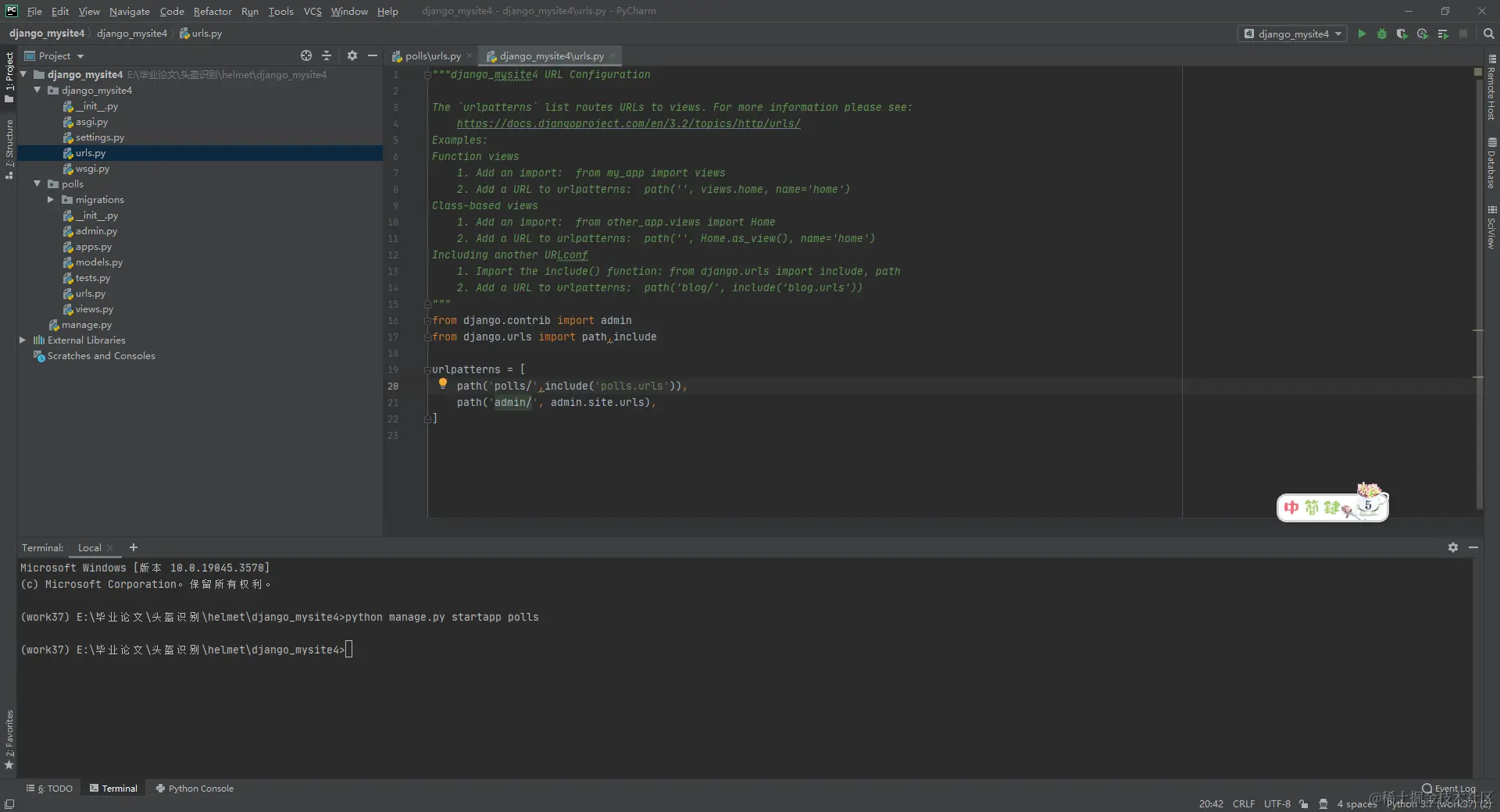Click the Python 3.7 interpreter selector
The image size is (1500, 812).
pyautogui.click(x=1438, y=803)
